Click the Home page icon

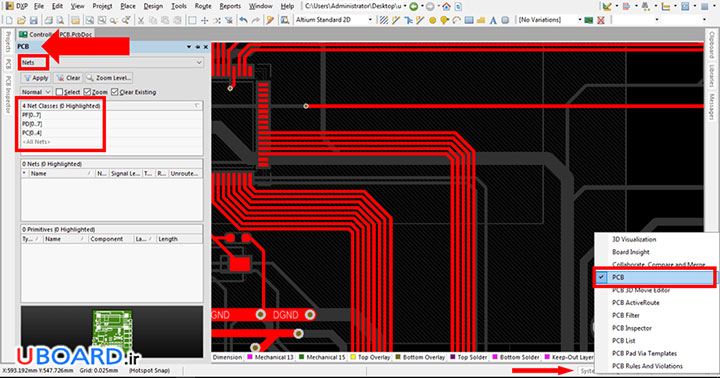446,6
